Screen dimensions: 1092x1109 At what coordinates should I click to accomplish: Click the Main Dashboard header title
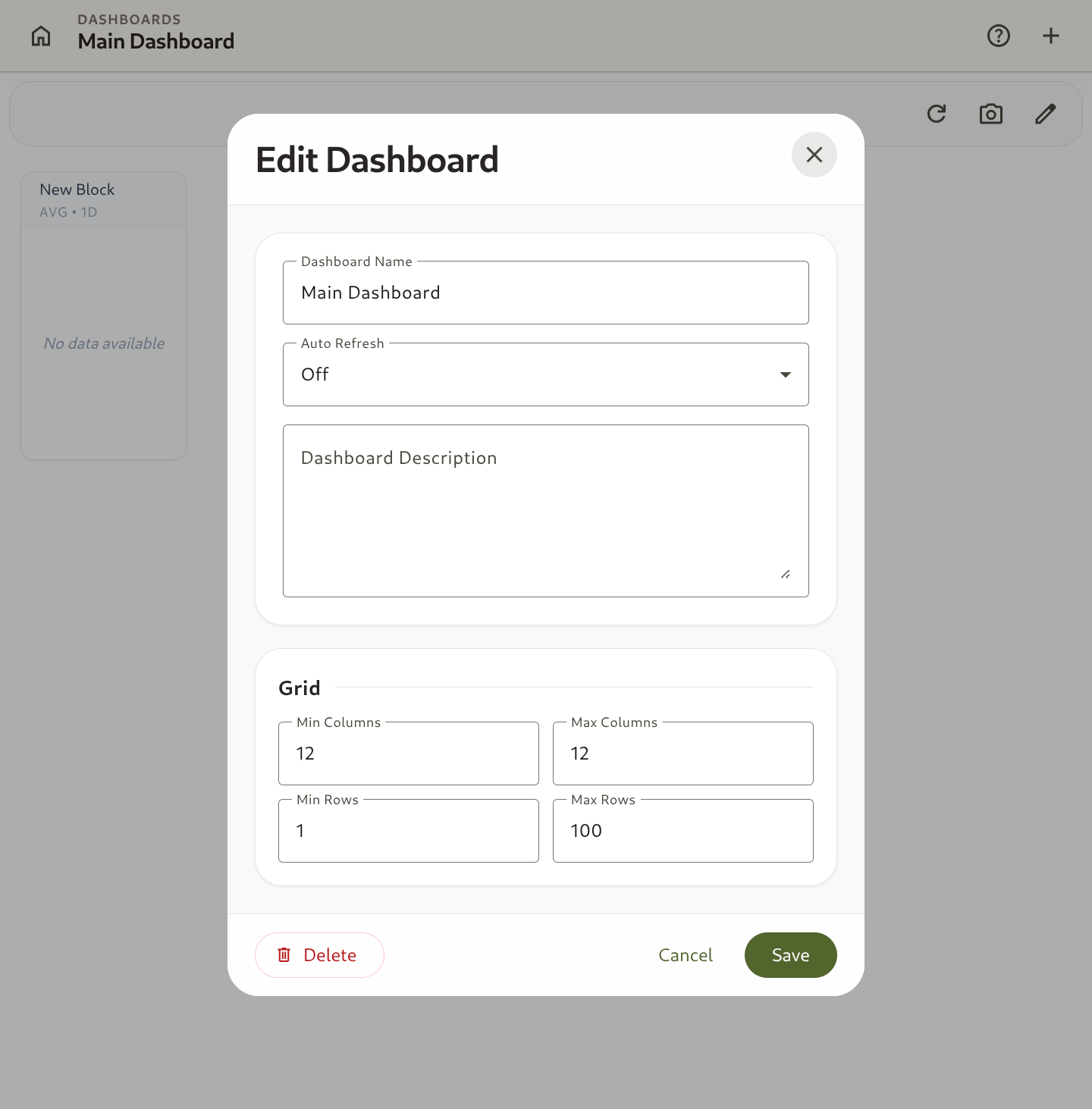156,41
